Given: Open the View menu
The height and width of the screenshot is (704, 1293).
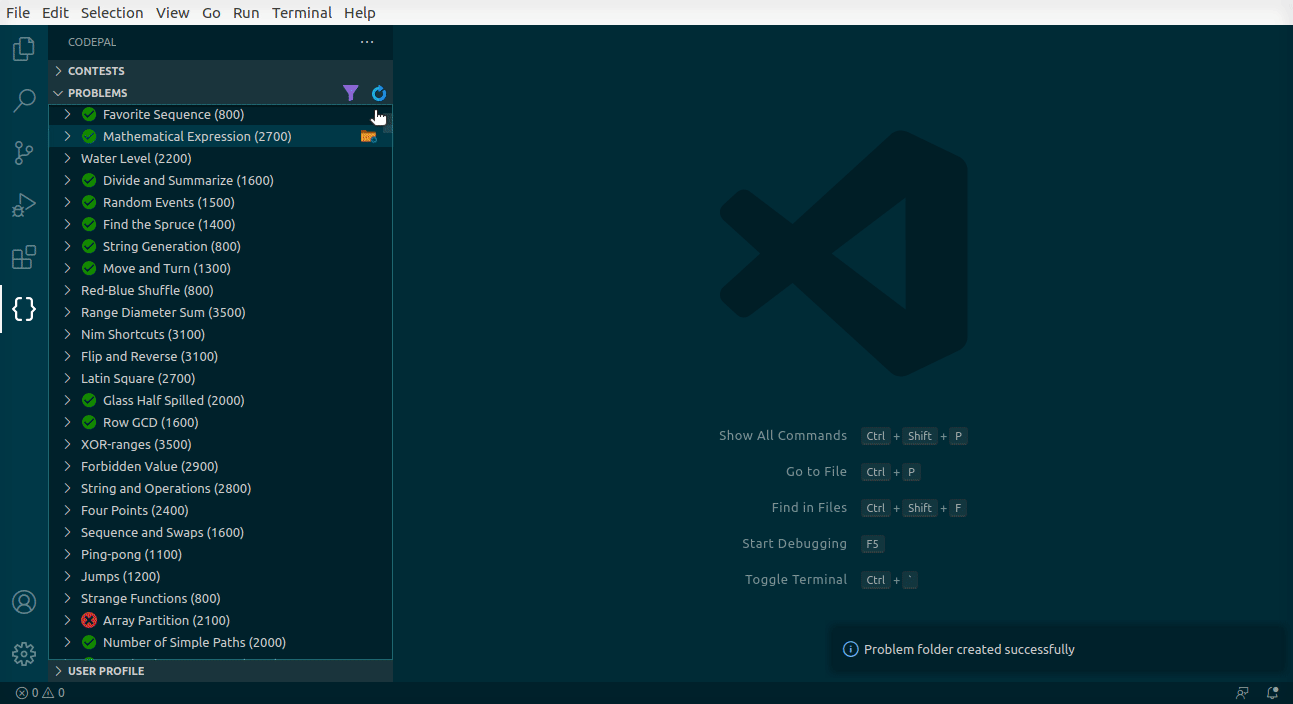Looking at the screenshot, I should (x=173, y=13).
